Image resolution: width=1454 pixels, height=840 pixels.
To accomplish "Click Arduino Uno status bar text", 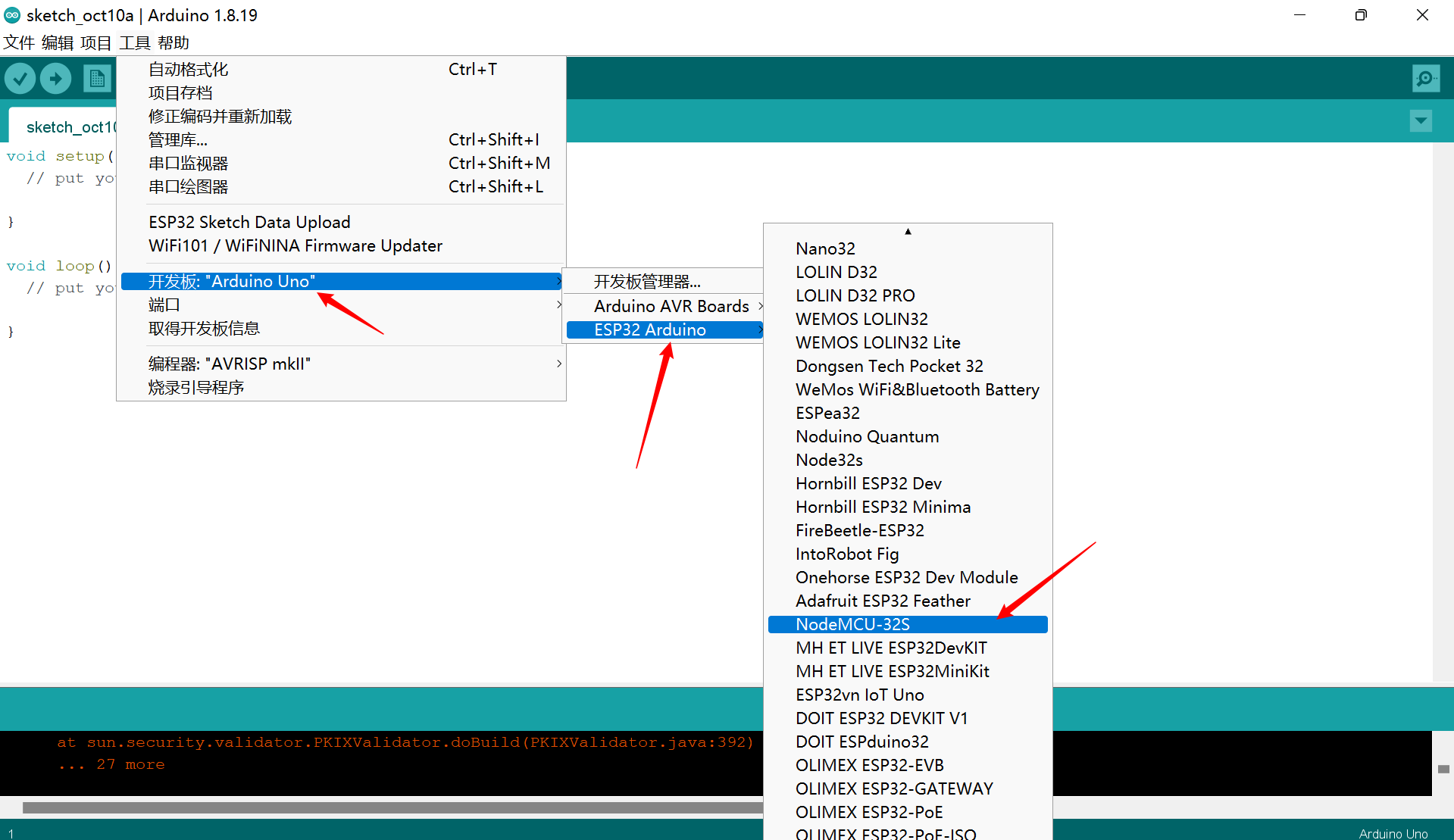I will tap(1393, 833).
